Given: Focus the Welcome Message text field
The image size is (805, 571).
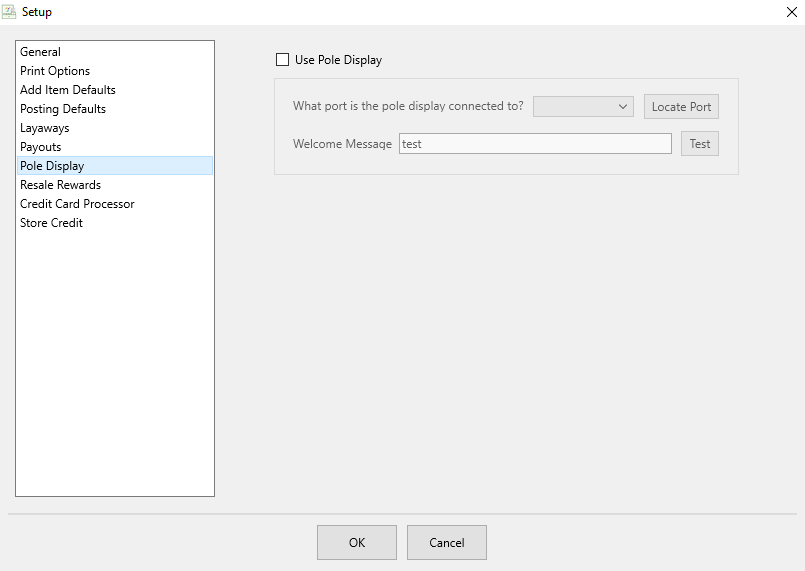Looking at the screenshot, I should 535,143.
